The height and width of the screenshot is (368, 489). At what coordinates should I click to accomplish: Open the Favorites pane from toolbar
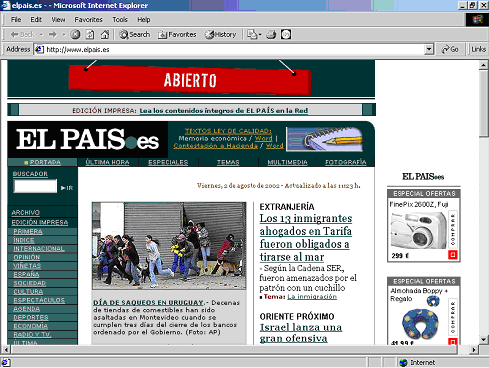click(177, 34)
